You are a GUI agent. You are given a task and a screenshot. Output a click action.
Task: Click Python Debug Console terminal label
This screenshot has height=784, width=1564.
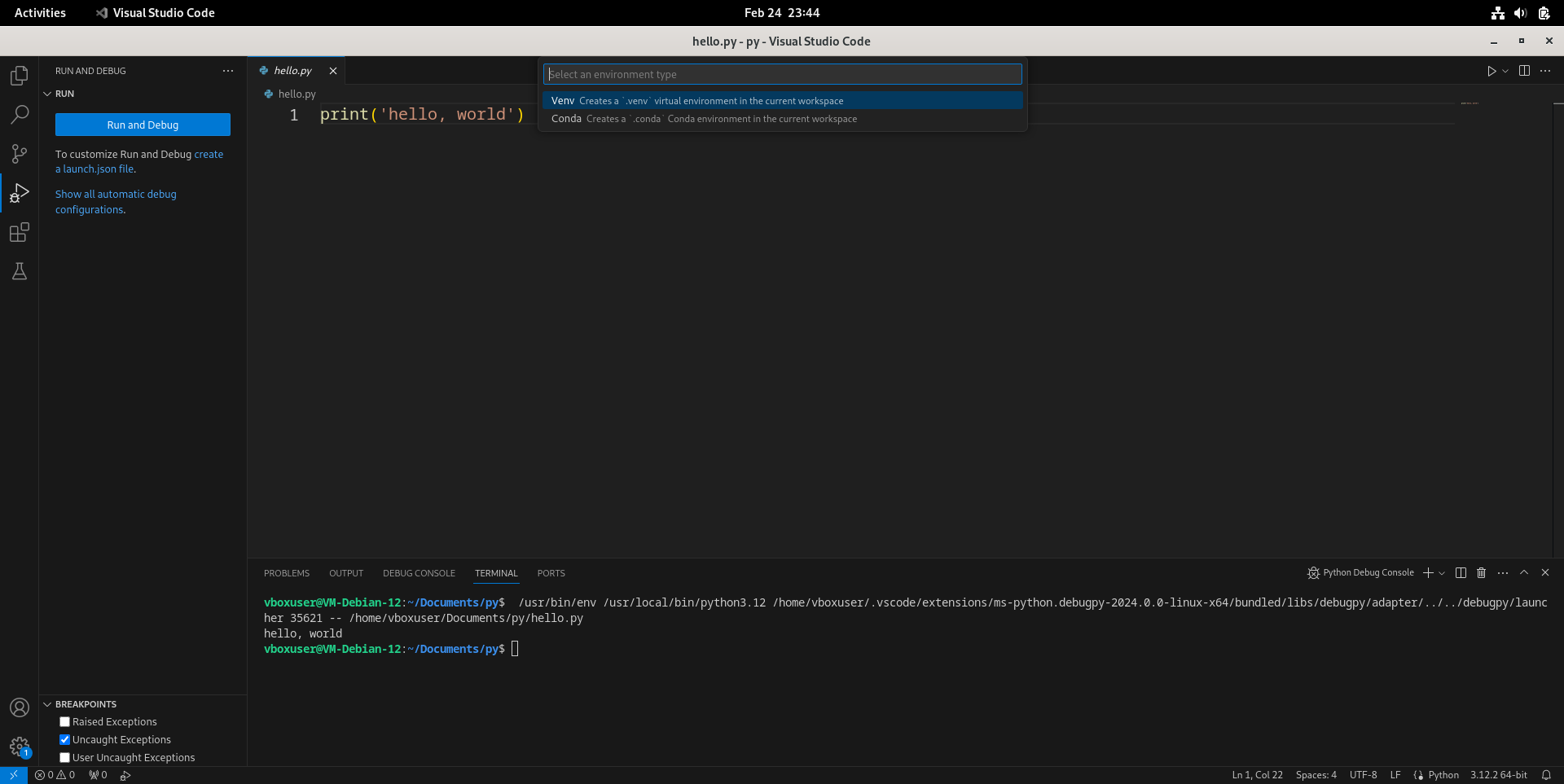tap(1360, 573)
